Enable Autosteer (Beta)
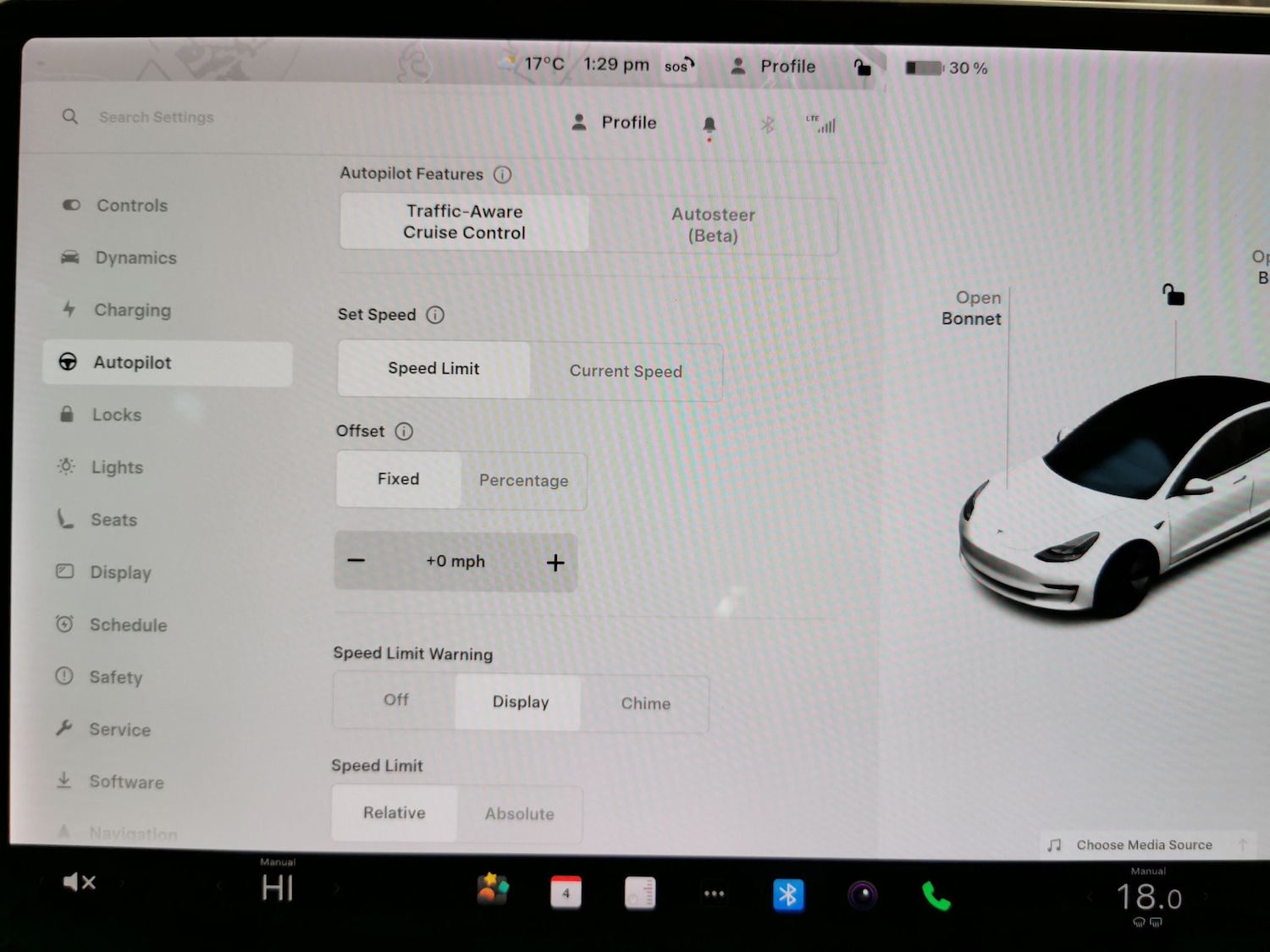The image size is (1270, 952). click(713, 225)
